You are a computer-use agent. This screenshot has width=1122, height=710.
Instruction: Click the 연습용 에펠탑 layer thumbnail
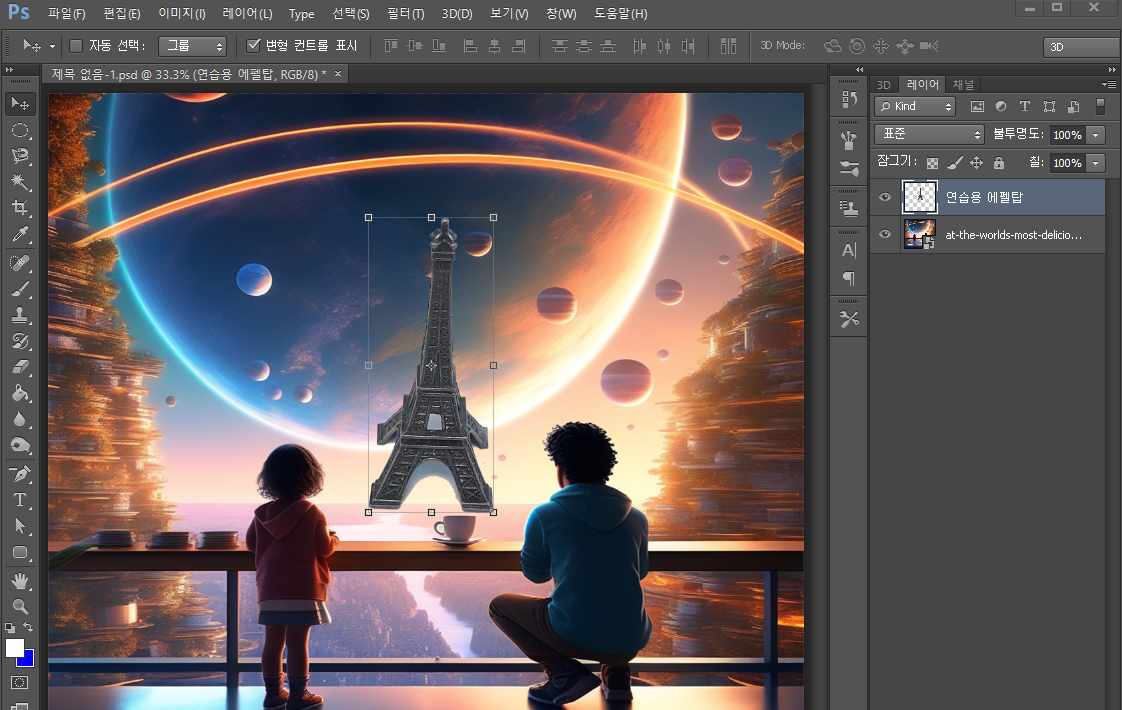click(919, 197)
